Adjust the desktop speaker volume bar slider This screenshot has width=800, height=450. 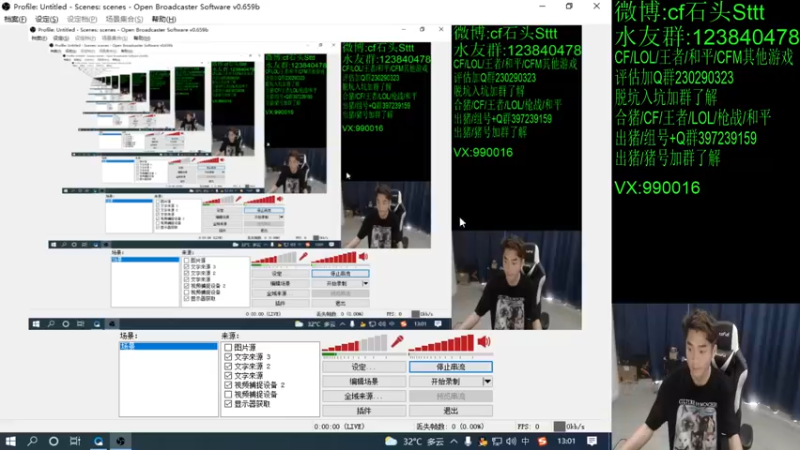pos(442,344)
